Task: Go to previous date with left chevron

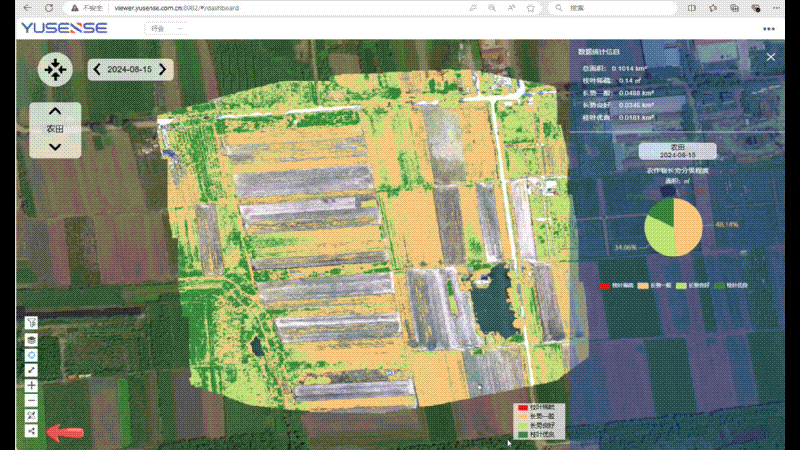Action: pyautogui.click(x=97, y=69)
